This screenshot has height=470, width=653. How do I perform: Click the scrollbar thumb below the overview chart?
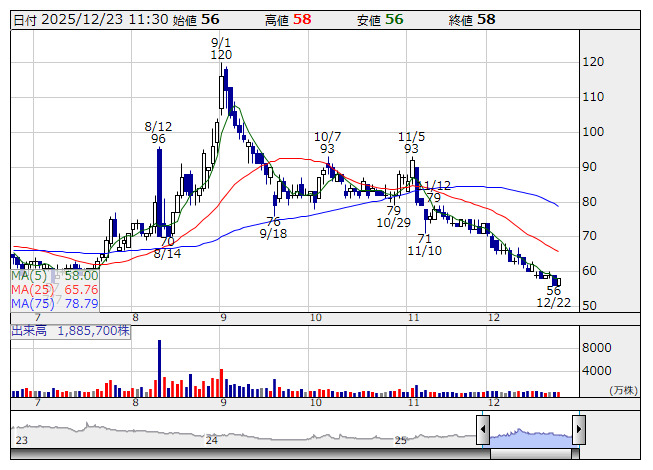coord(530,454)
